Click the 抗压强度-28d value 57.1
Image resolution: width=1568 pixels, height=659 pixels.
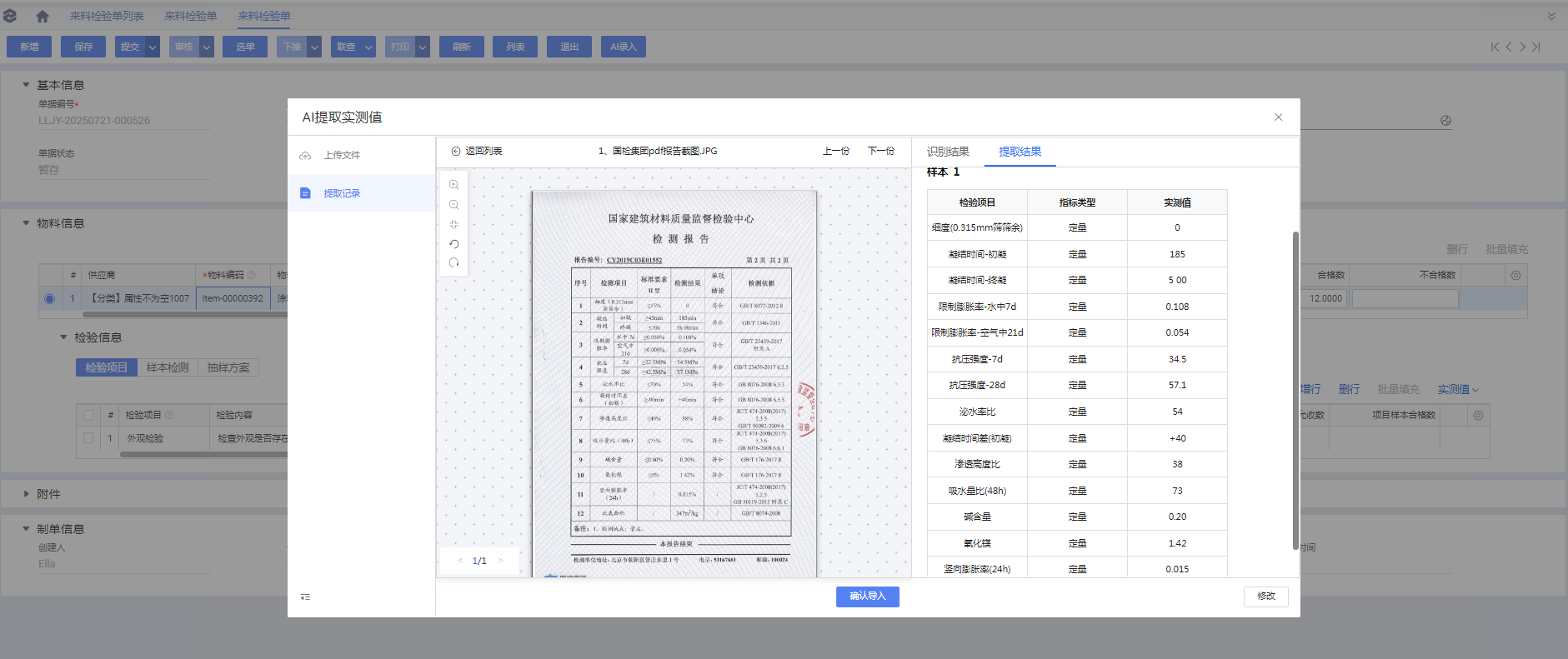pyautogui.click(x=1177, y=385)
